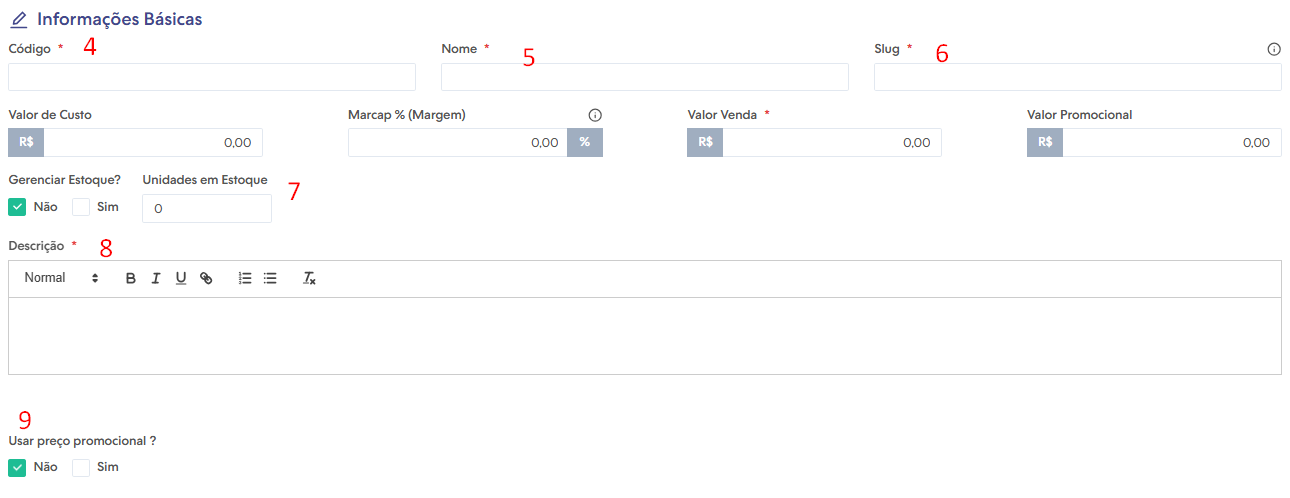Toggle 'Não' checkbox under Gerenciar Estoque

17,207
